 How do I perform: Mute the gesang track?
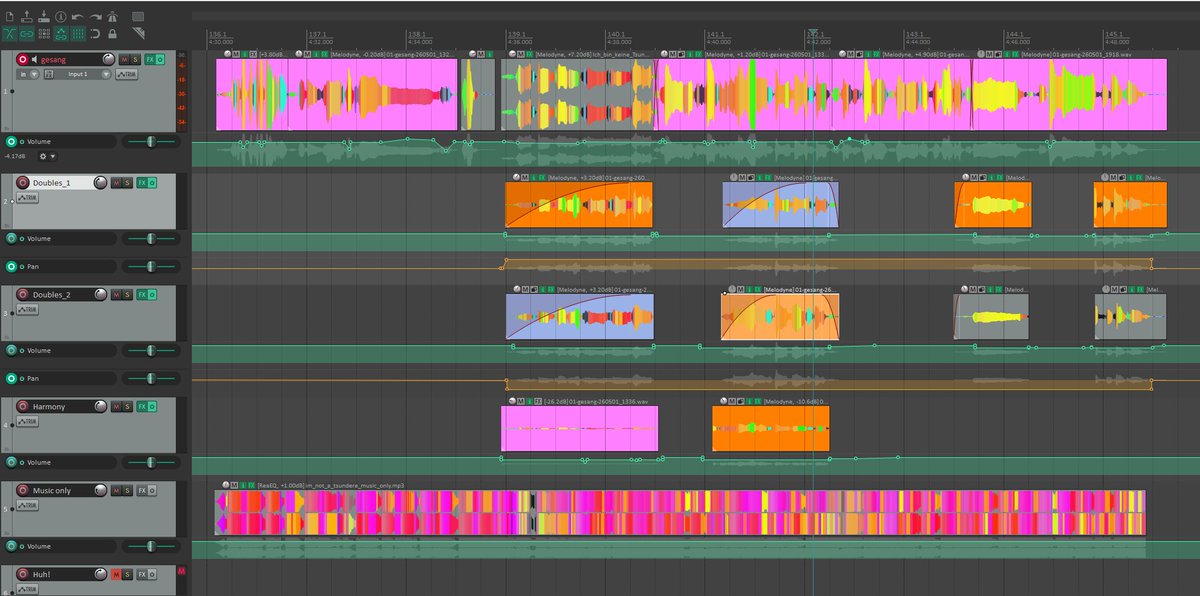tap(124, 60)
